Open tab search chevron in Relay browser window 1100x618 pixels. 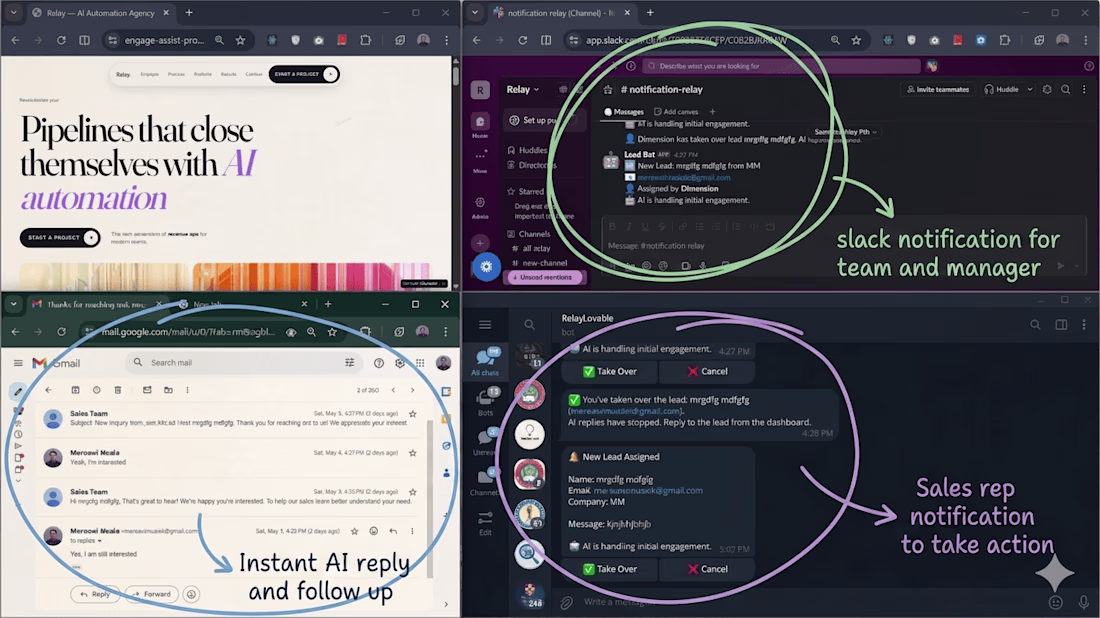point(14,13)
